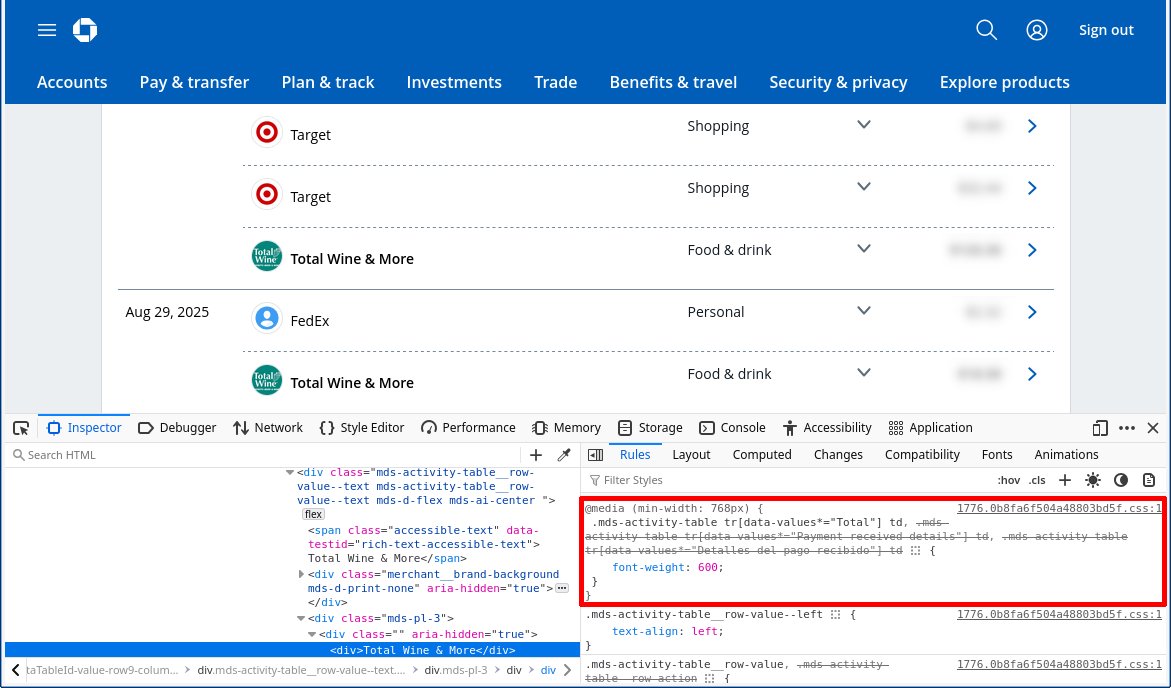Viewport: 1171px width, 688px height.
Task: Select the Compatibility sidebar tab
Action: click(x=922, y=455)
